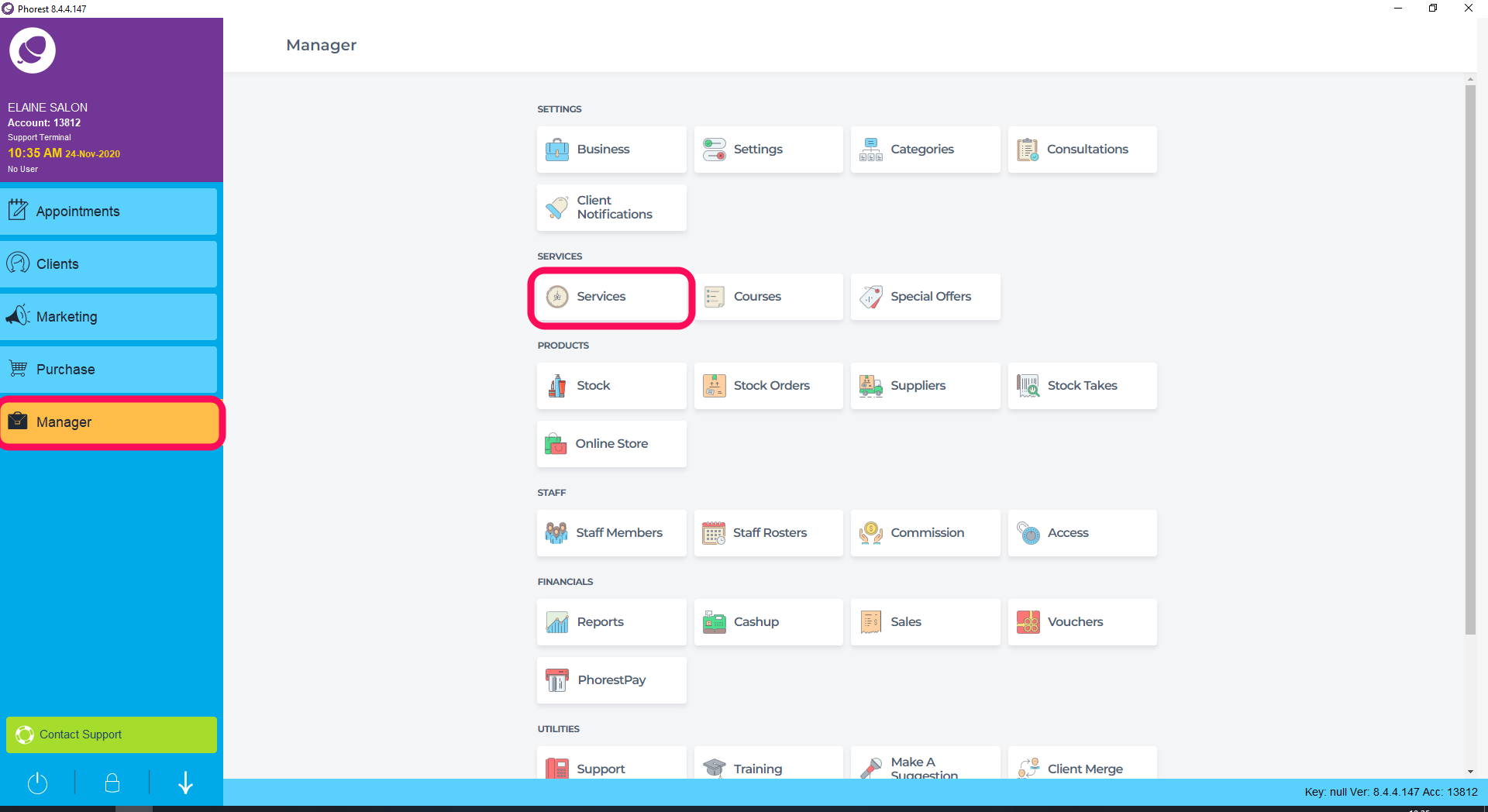The width and height of the screenshot is (1488, 812).
Task: Click the '10:35 AM' clock text
Action: click(x=35, y=153)
